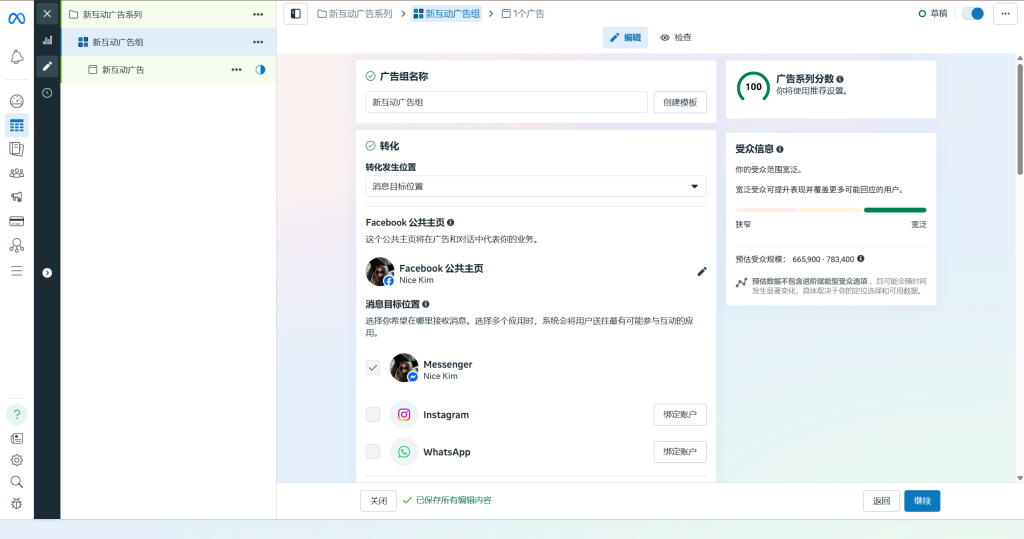Open the megaphone ads icon in sidebar
Image resolution: width=1024 pixels, height=539 pixels.
click(x=16, y=197)
